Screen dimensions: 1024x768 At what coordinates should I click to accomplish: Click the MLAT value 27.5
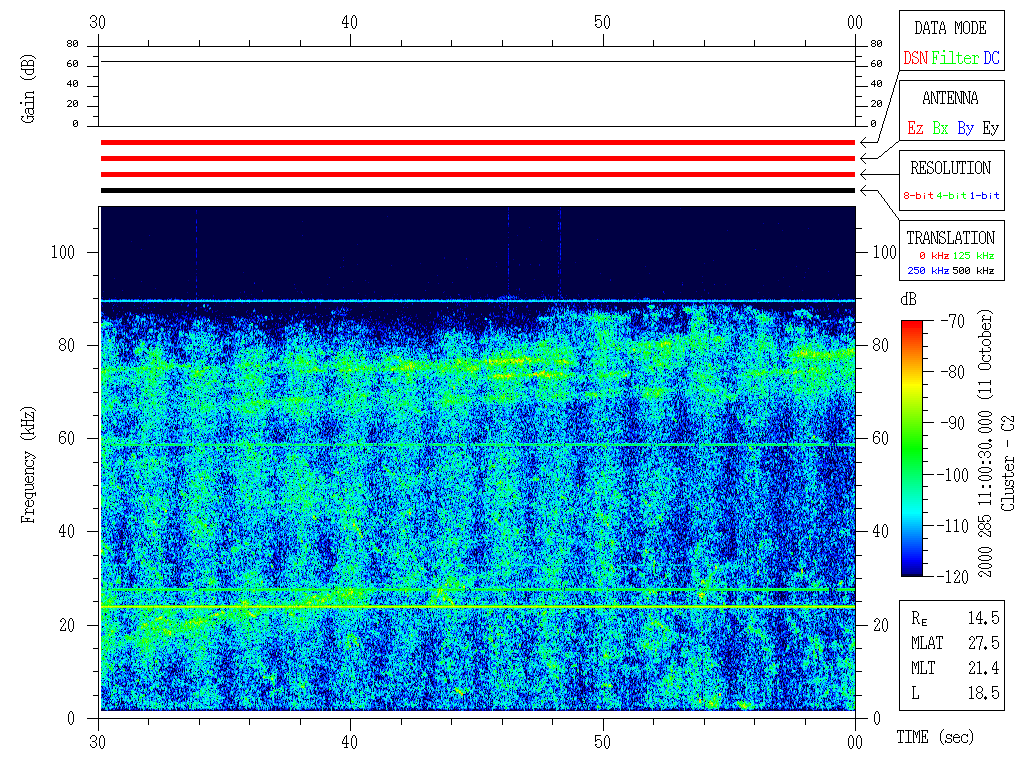[x=982, y=643]
